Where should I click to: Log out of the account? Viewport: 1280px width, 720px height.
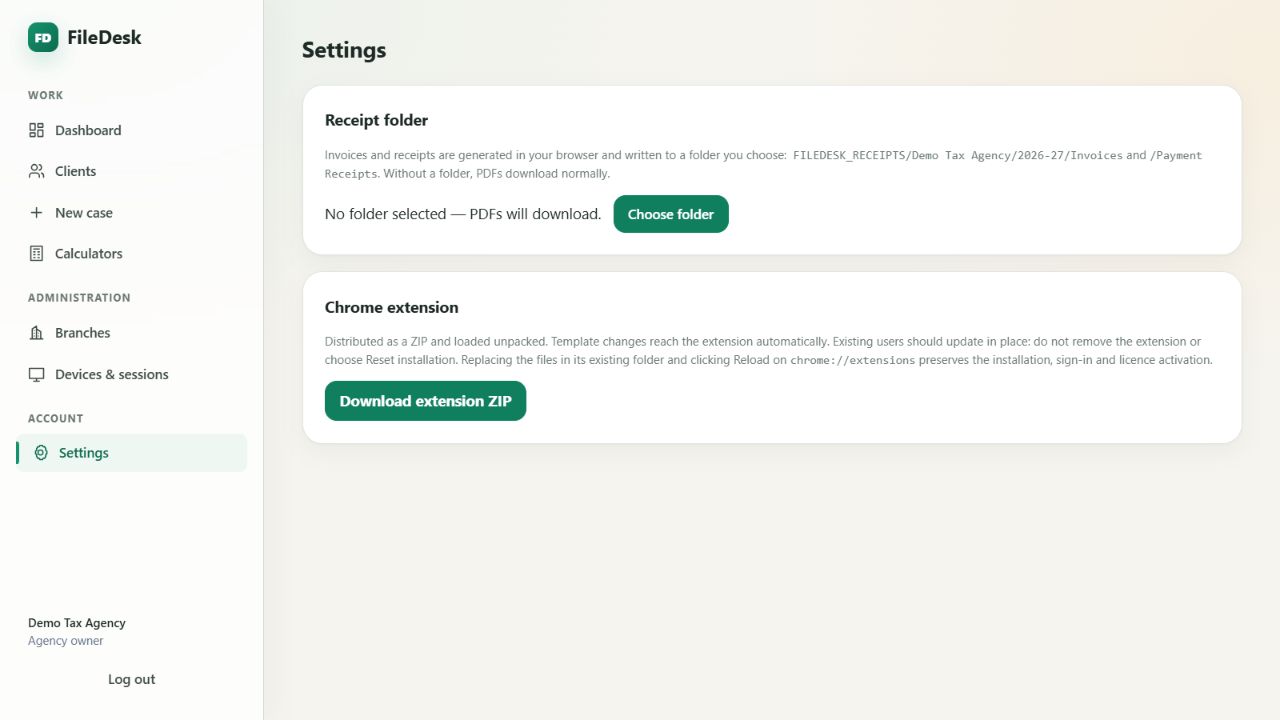(x=132, y=679)
